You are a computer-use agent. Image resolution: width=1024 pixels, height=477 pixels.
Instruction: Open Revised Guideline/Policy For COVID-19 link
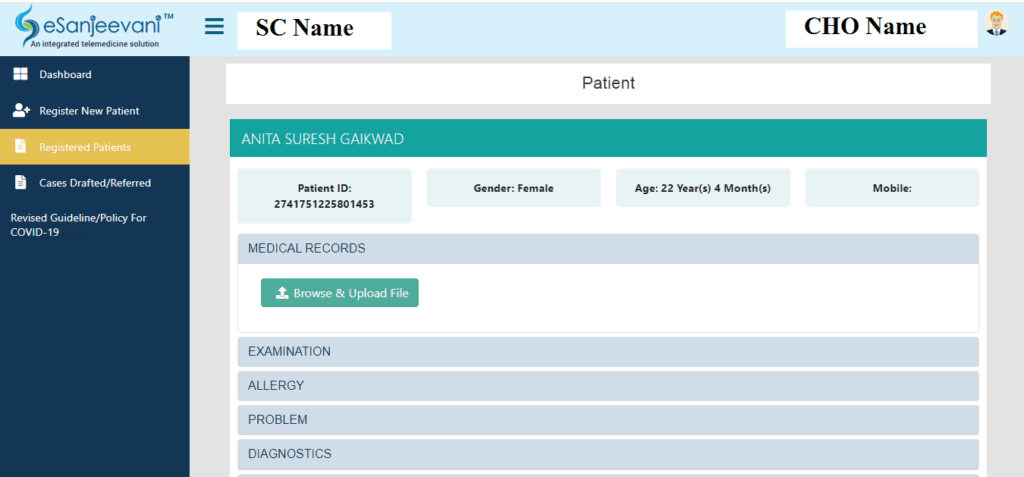(x=78, y=225)
